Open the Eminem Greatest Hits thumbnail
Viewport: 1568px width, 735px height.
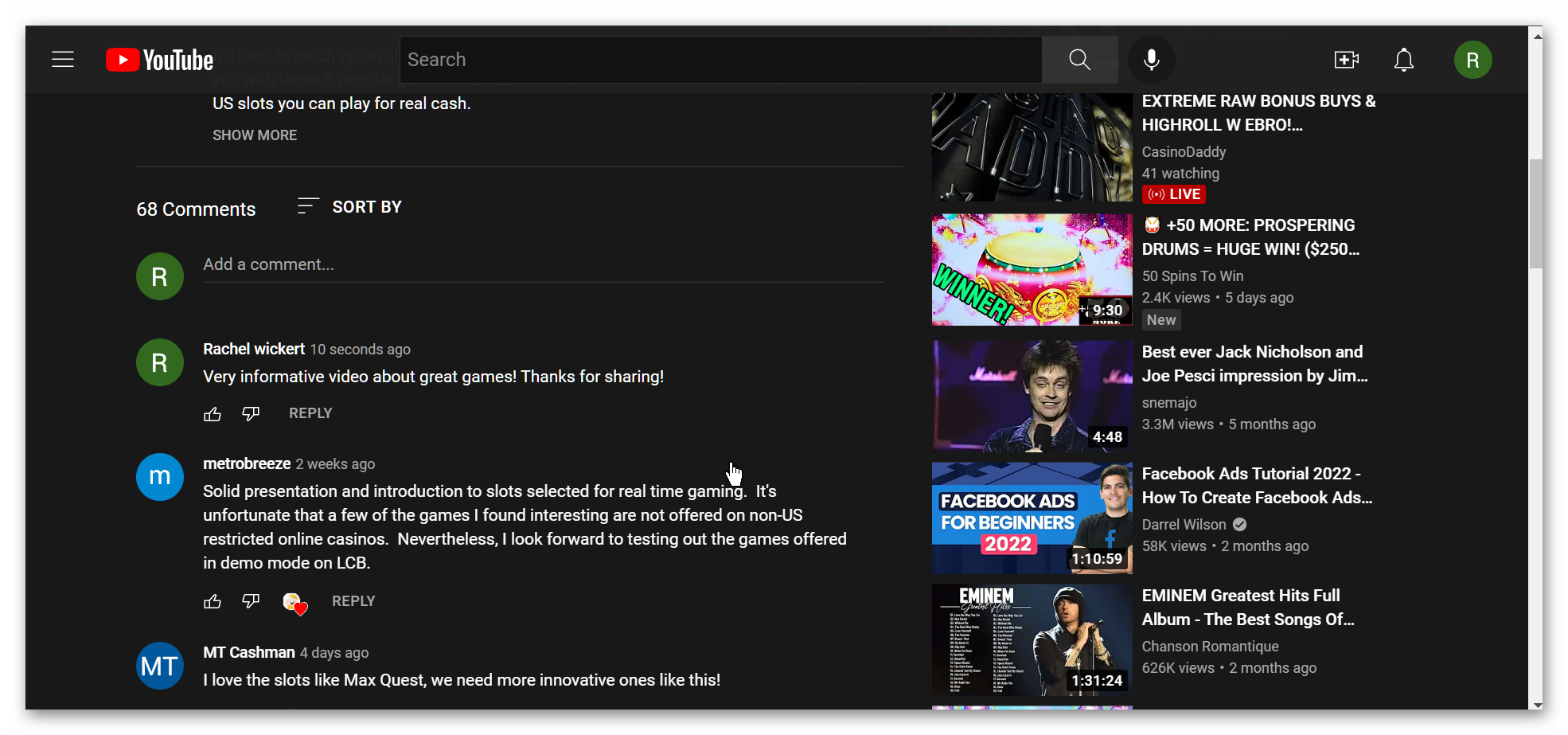tap(1032, 640)
